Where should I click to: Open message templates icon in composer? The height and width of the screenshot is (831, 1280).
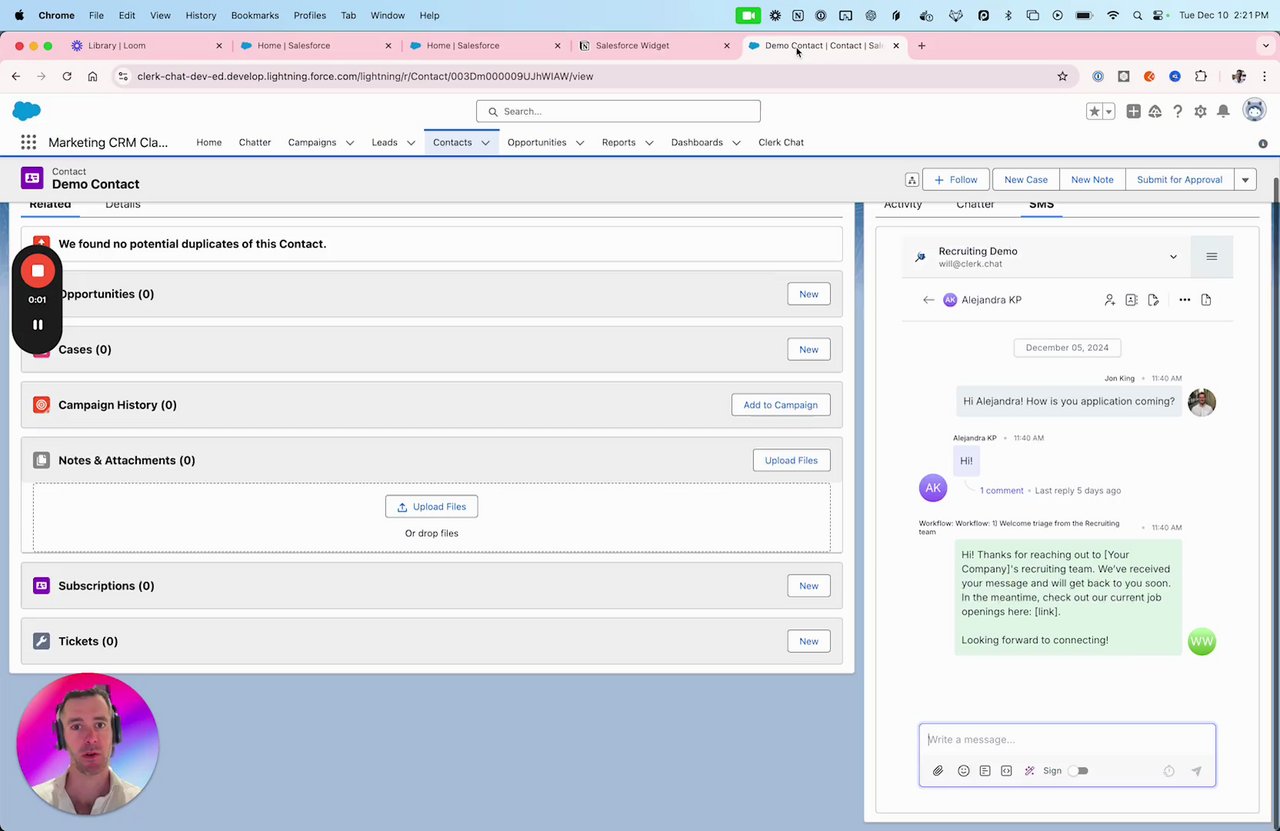coord(985,771)
